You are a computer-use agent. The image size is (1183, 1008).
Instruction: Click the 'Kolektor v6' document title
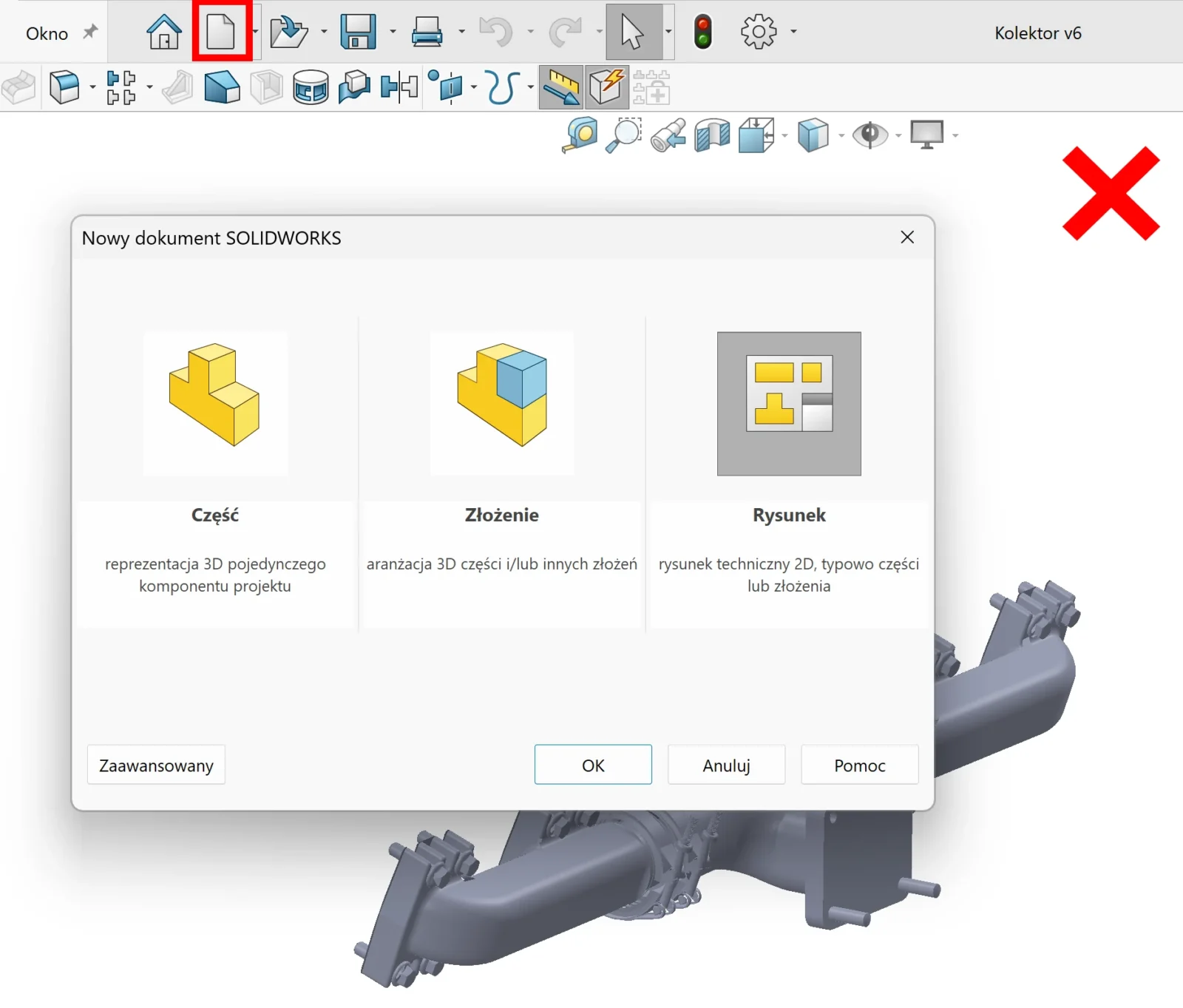[x=1038, y=33]
